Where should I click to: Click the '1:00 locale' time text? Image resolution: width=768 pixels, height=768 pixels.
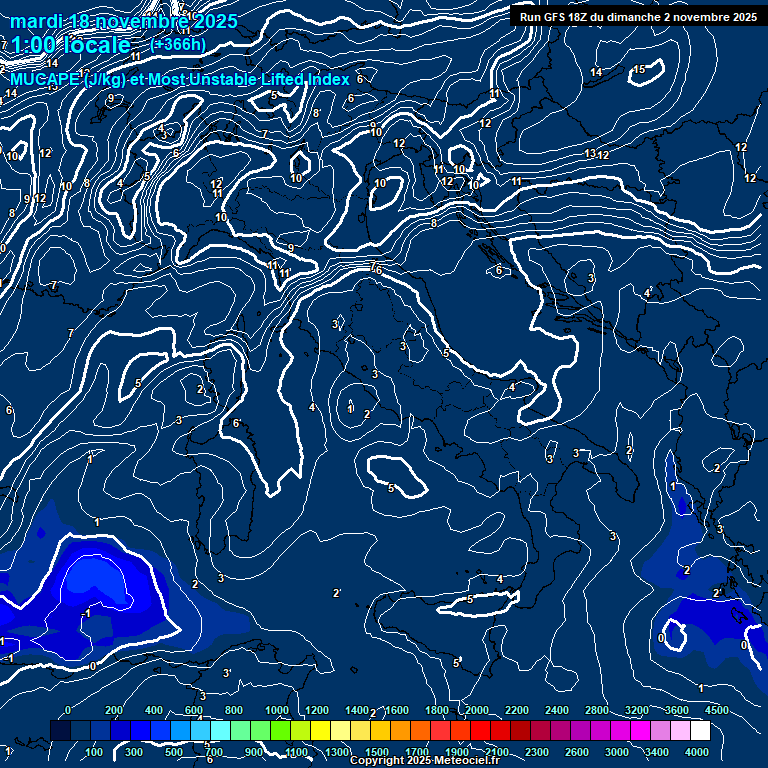click(70, 45)
